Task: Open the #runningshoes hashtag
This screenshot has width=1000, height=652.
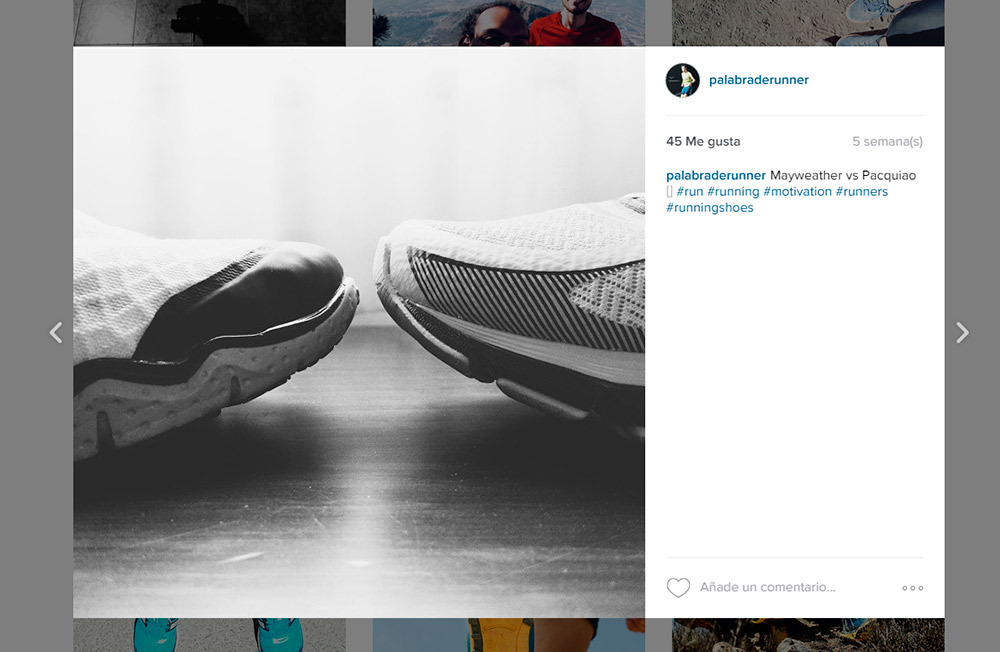Action: pyautogui.click(x=709, y=207)
